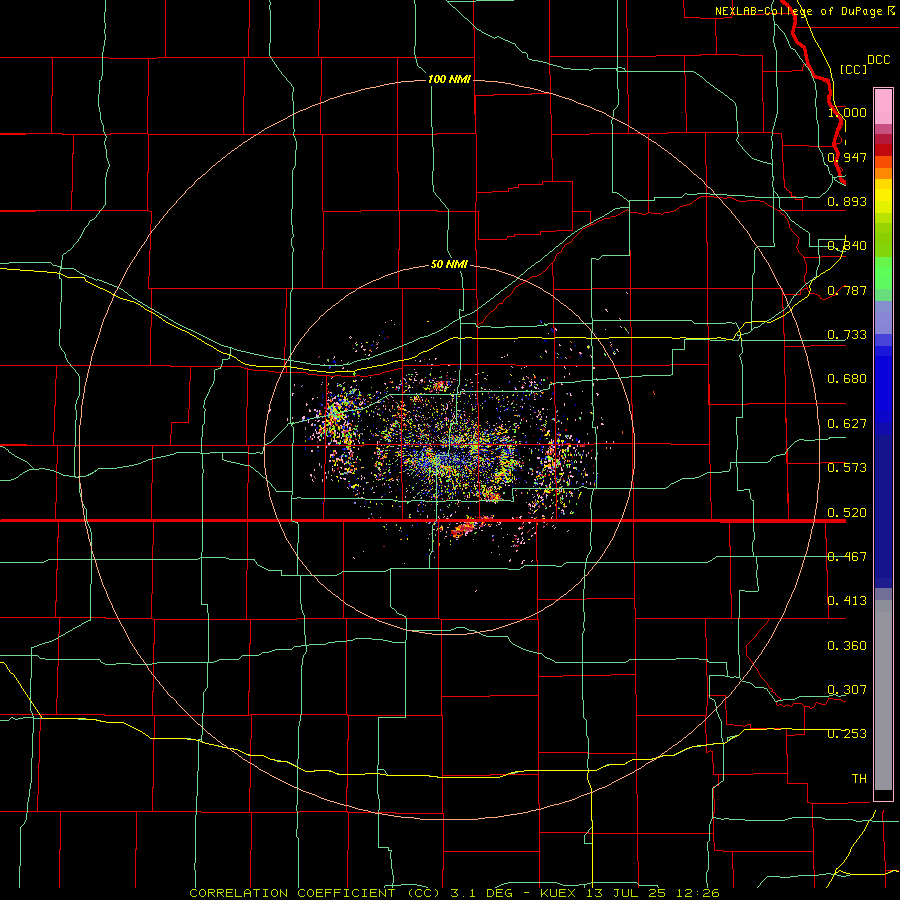Click the 50 NMI range ring label
This screenshot has width=900, height=900.
pos(449,264)
